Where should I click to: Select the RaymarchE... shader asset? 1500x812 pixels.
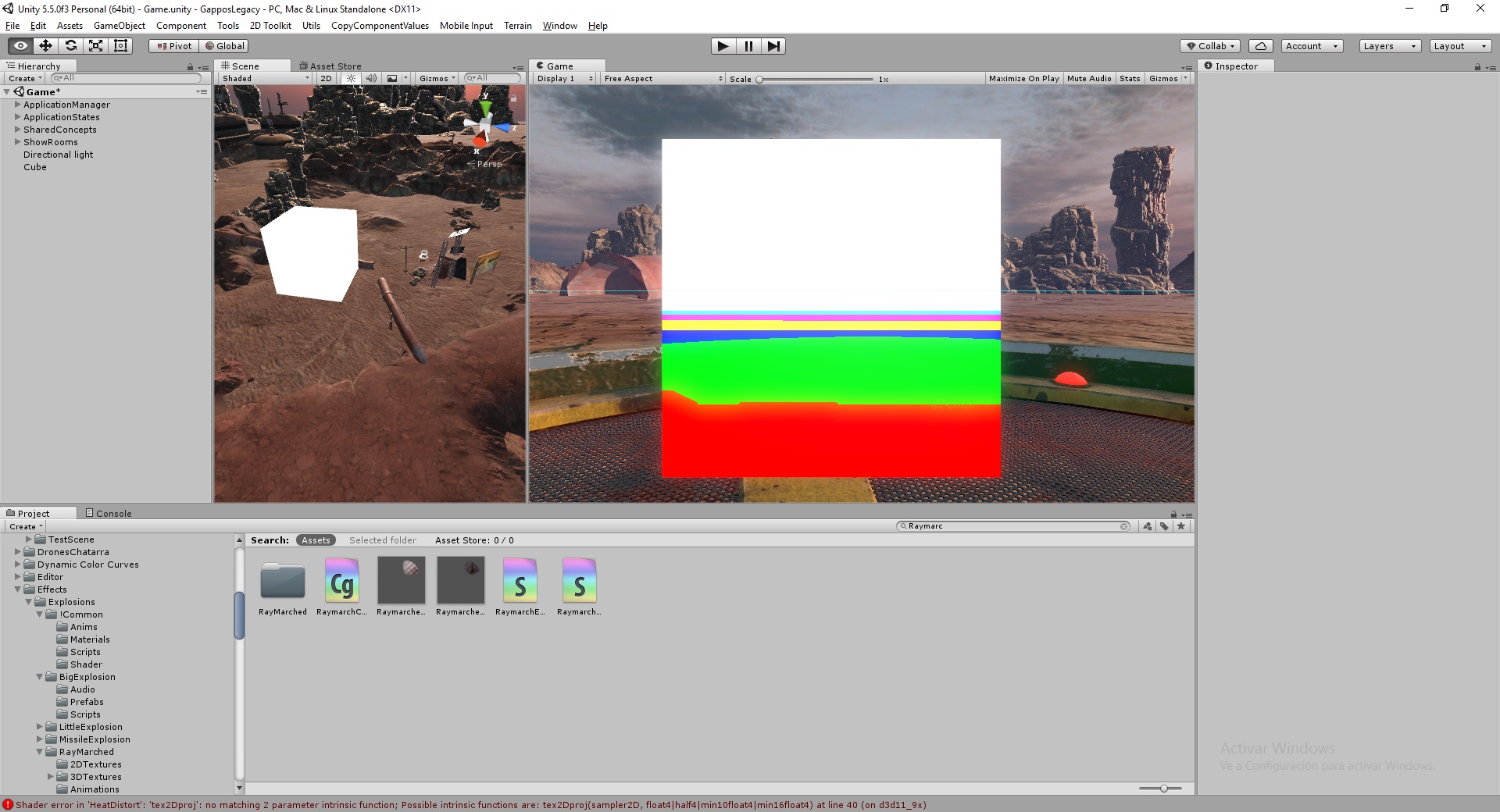tap(520, 587)
